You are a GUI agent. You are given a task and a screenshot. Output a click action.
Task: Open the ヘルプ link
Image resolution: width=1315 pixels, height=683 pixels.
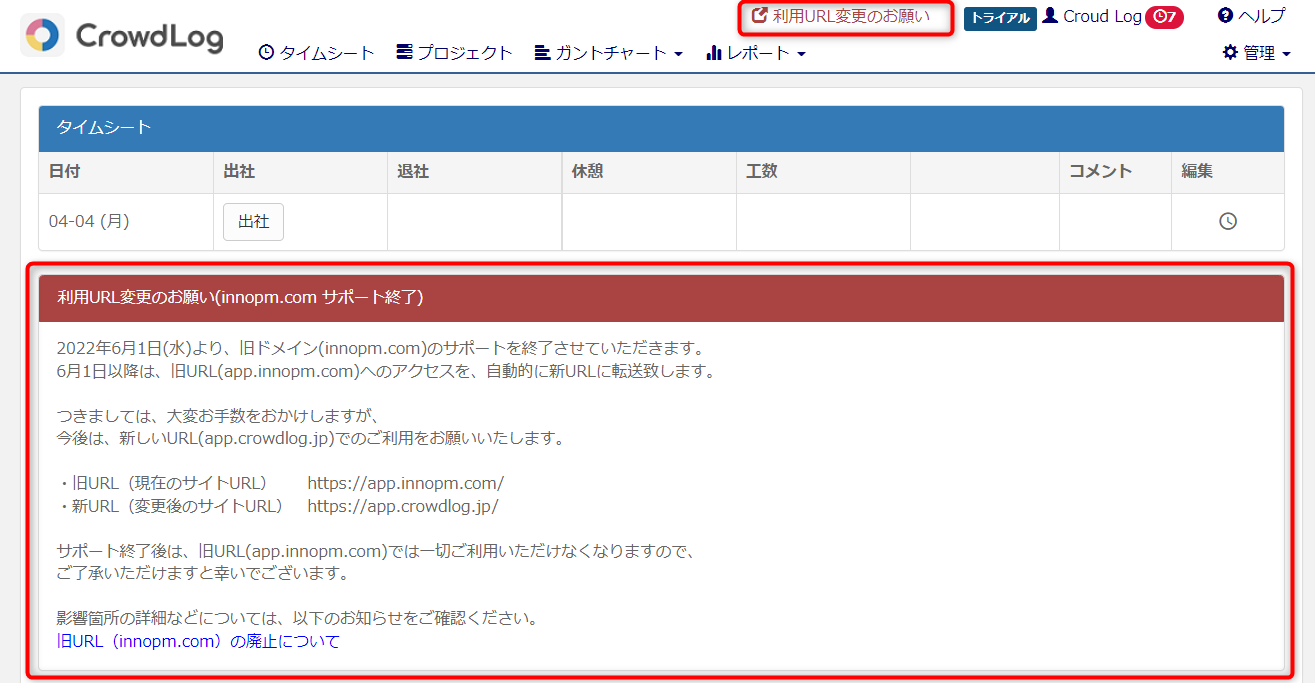pos(1251,16)
